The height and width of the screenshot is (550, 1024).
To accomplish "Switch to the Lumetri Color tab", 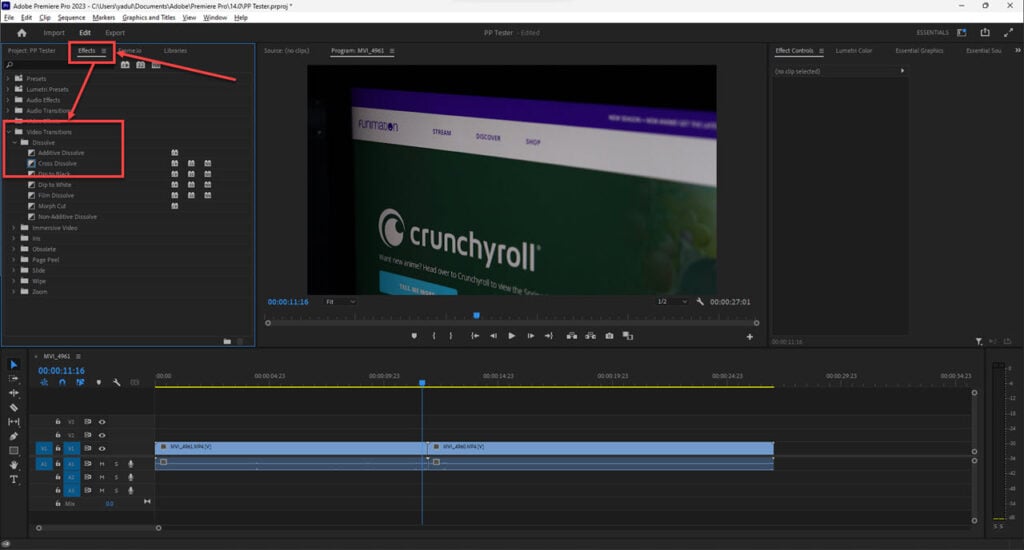I will click(x=854, y=50).
